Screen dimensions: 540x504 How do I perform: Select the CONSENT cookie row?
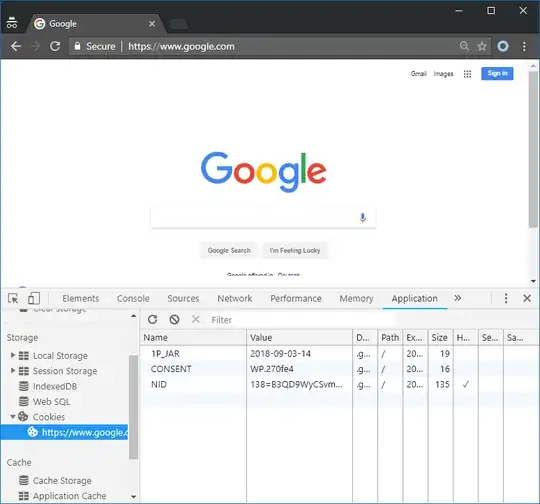pos(340,369)
